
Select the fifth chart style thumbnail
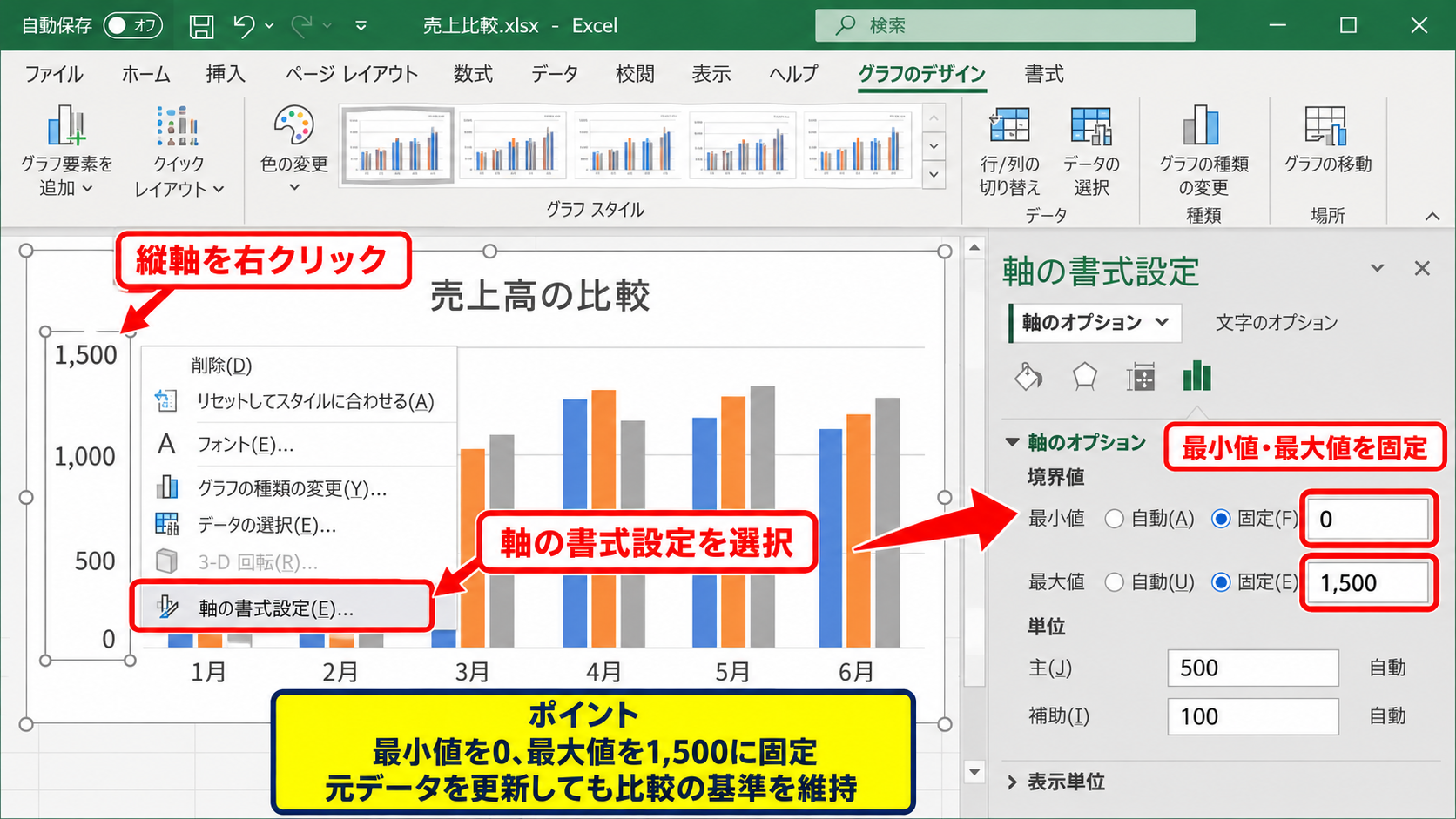(x=858, y=144)
